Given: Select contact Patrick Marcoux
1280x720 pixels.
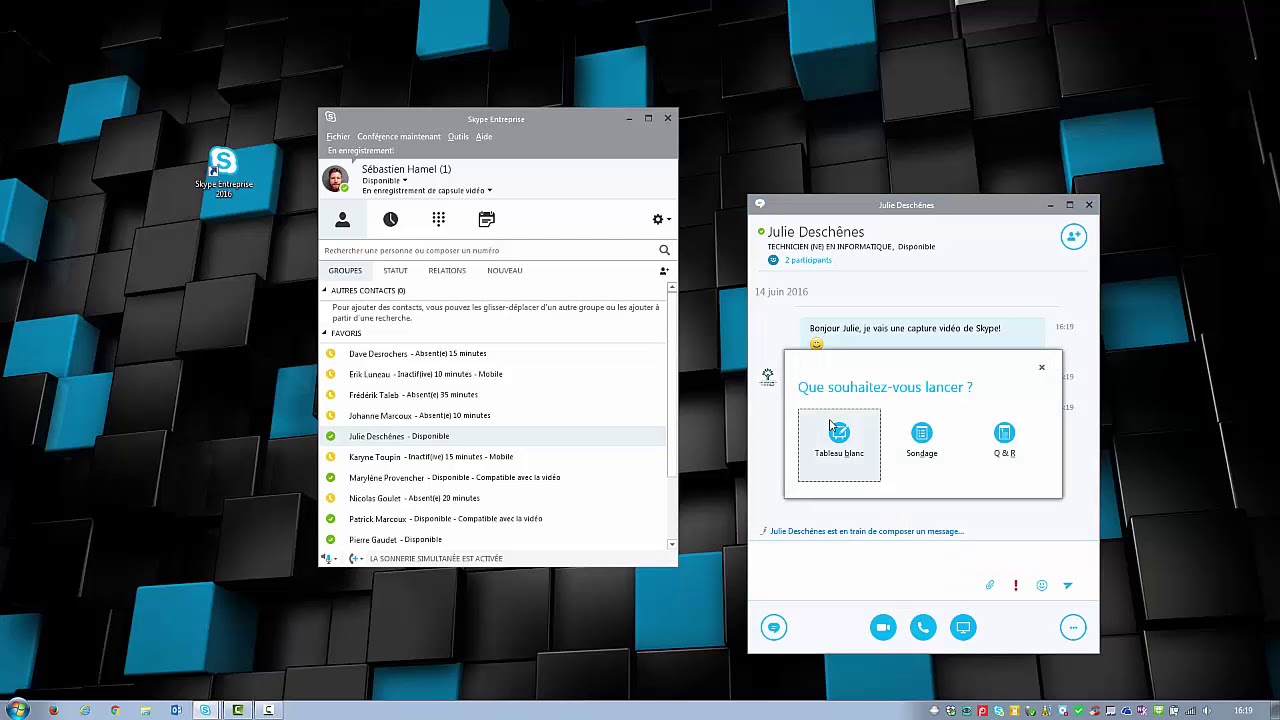Looking at the screenshot, I should point(494,519).
